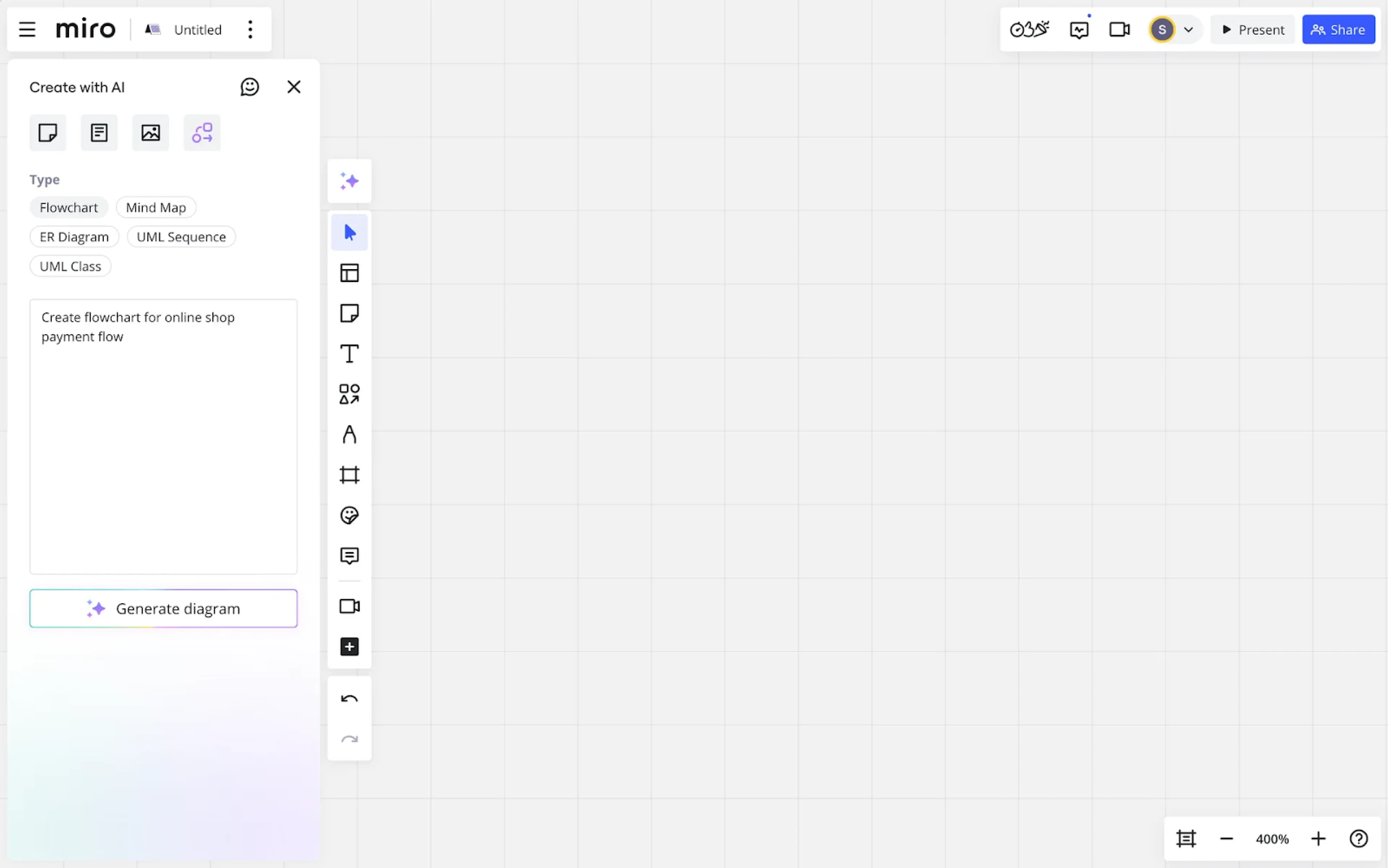Viewport: 1388px width, 868px height.
Task: Choose Mind Map as the diagram type
Action: pyautogui.click(x=156, y=207)
